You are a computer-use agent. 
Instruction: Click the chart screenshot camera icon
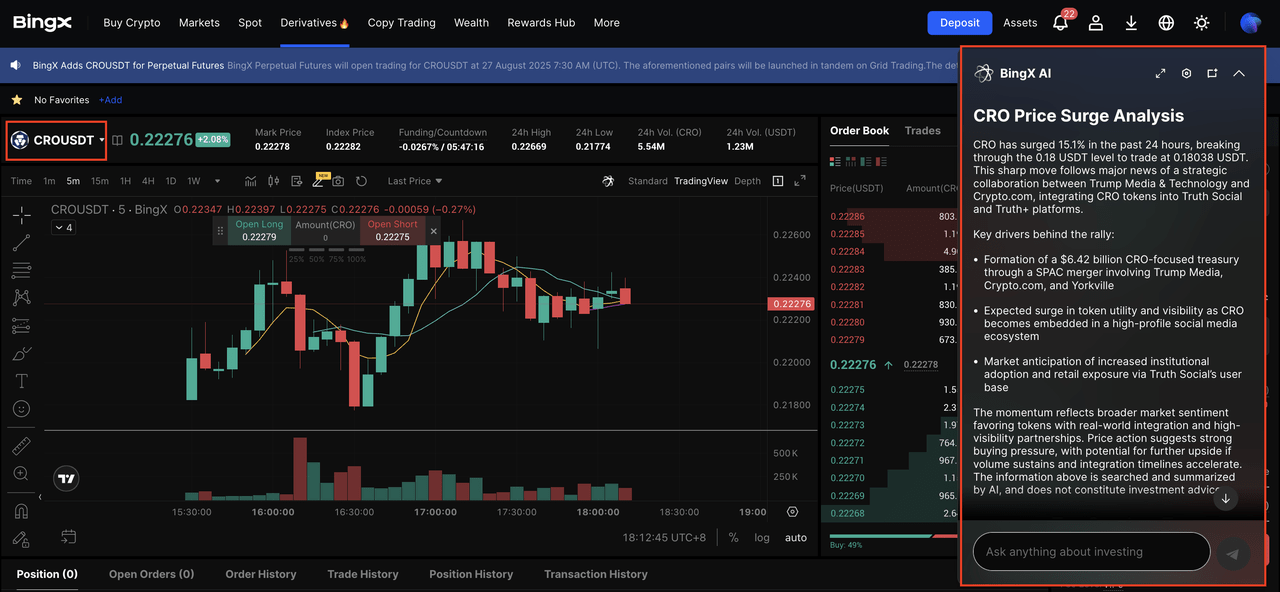point(338,181)
